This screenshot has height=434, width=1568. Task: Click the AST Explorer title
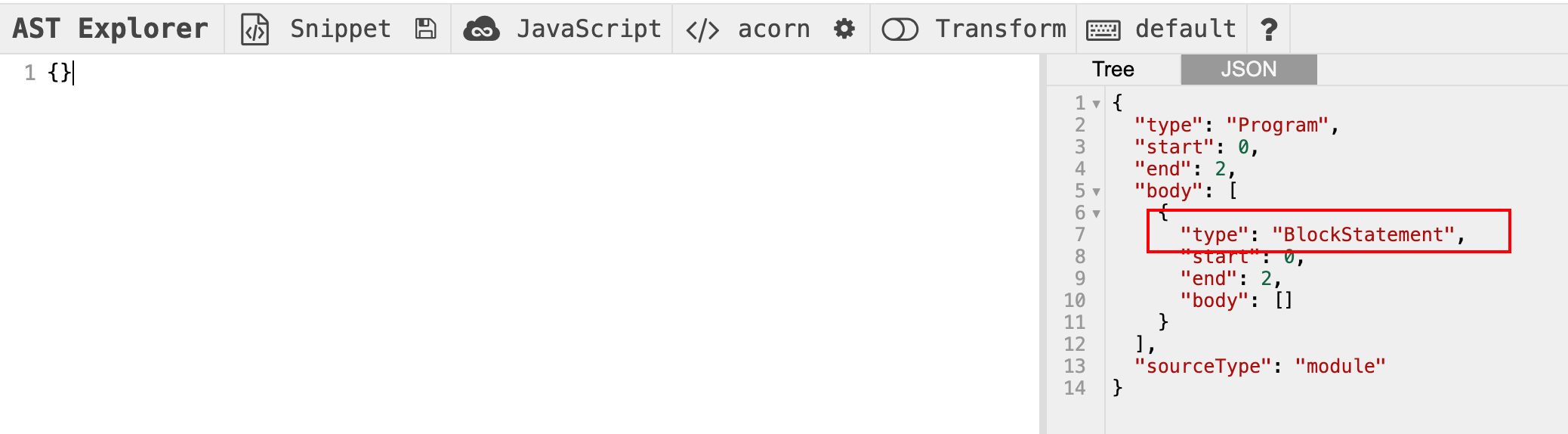110,29
